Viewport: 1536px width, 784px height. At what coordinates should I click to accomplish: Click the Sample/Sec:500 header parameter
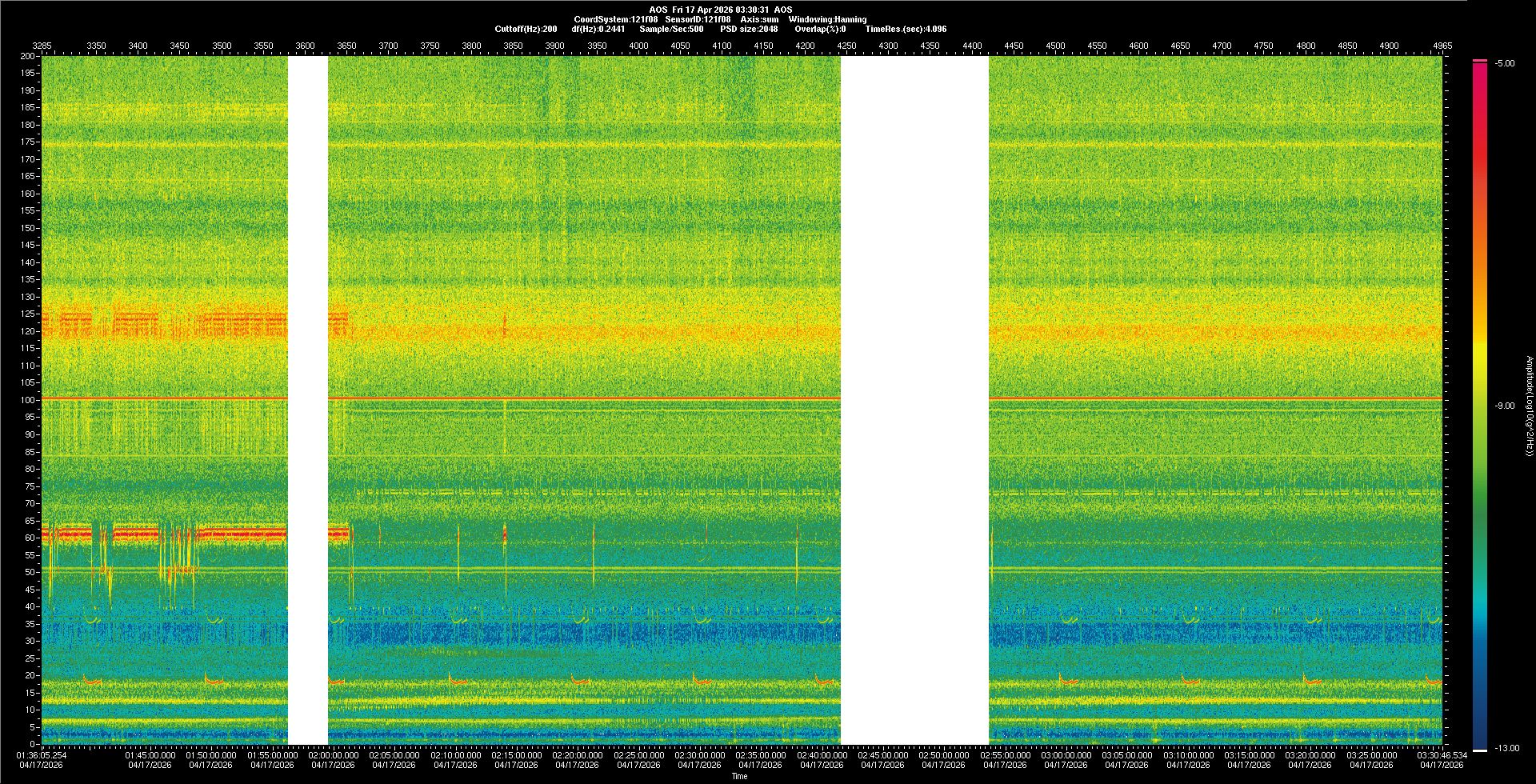(x=671, y=29)
